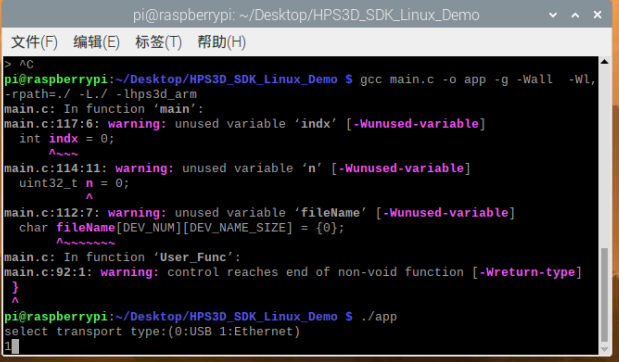Open the 标签(T) menu

[x=158, y=42]
